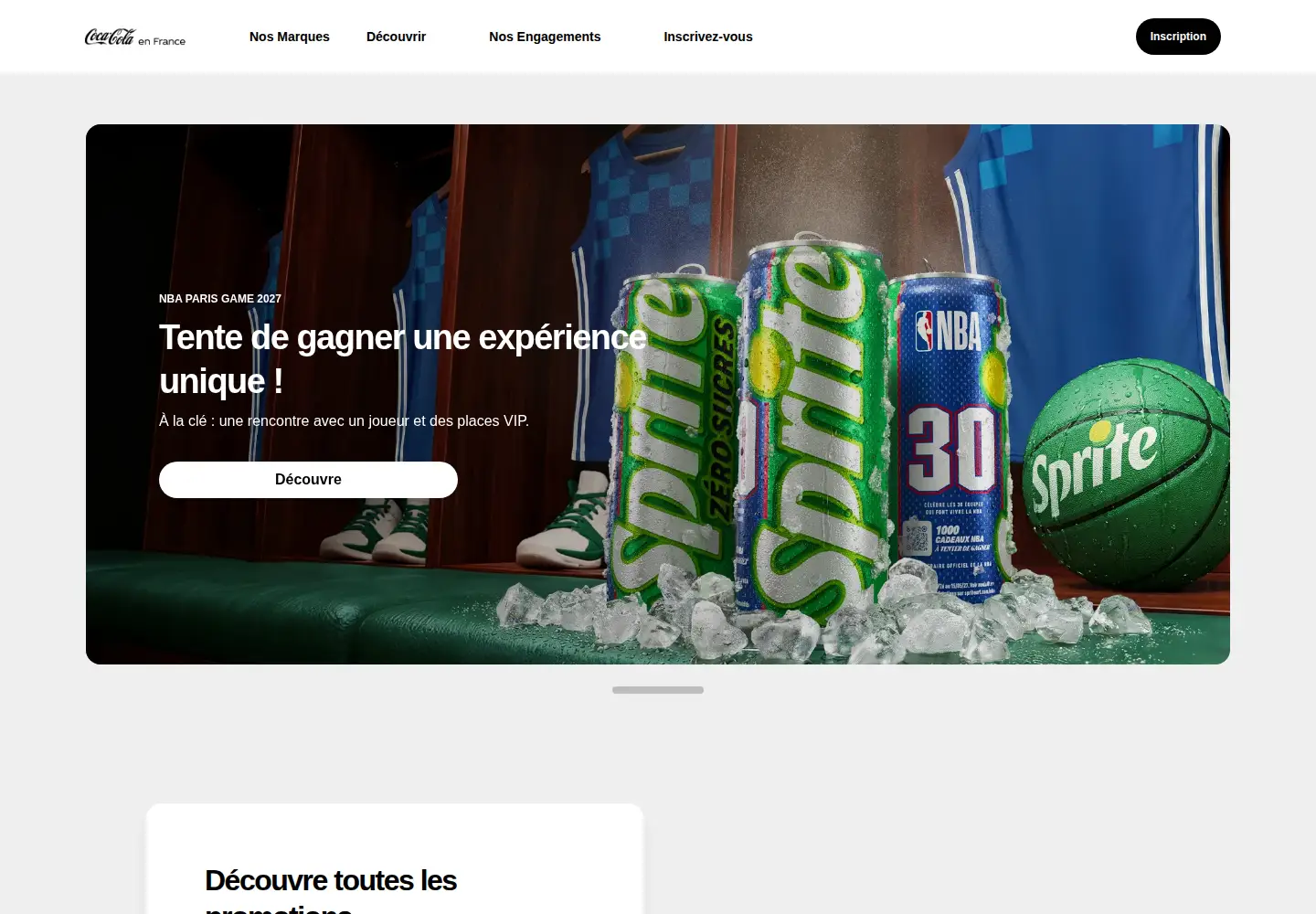Click the 'À la clé : une rencontre' subtitle
The height and width of the screenshot is (914, 1316).
click(x=344, y=420)
